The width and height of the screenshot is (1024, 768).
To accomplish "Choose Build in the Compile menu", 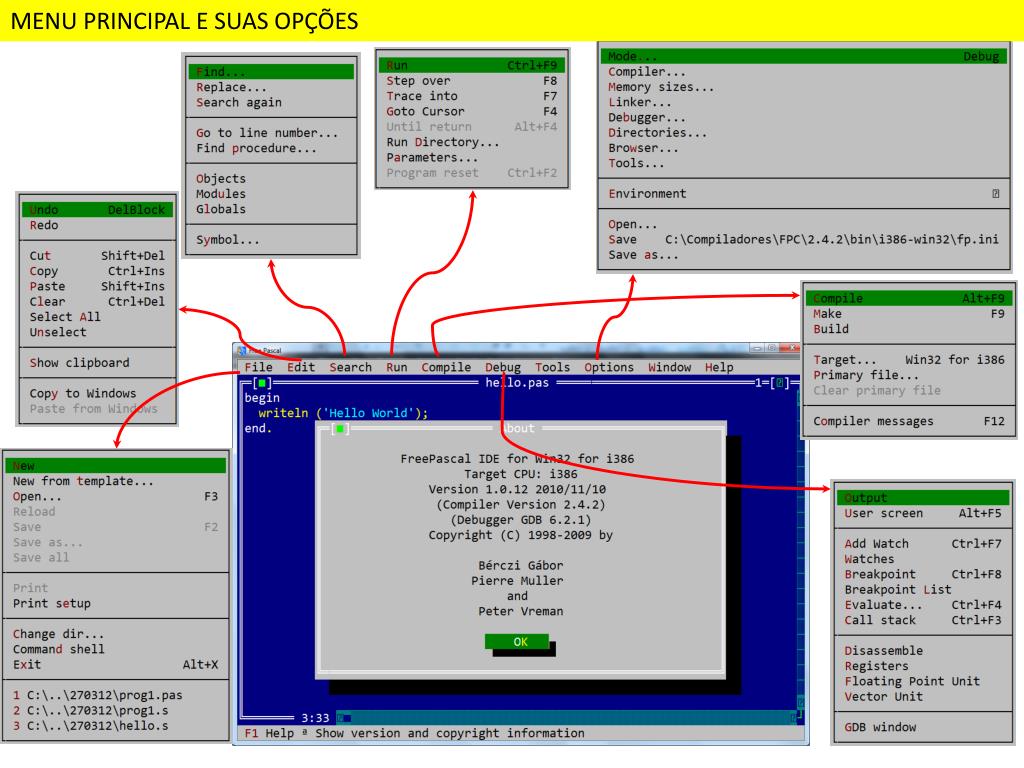I will (x=908, y=329).
